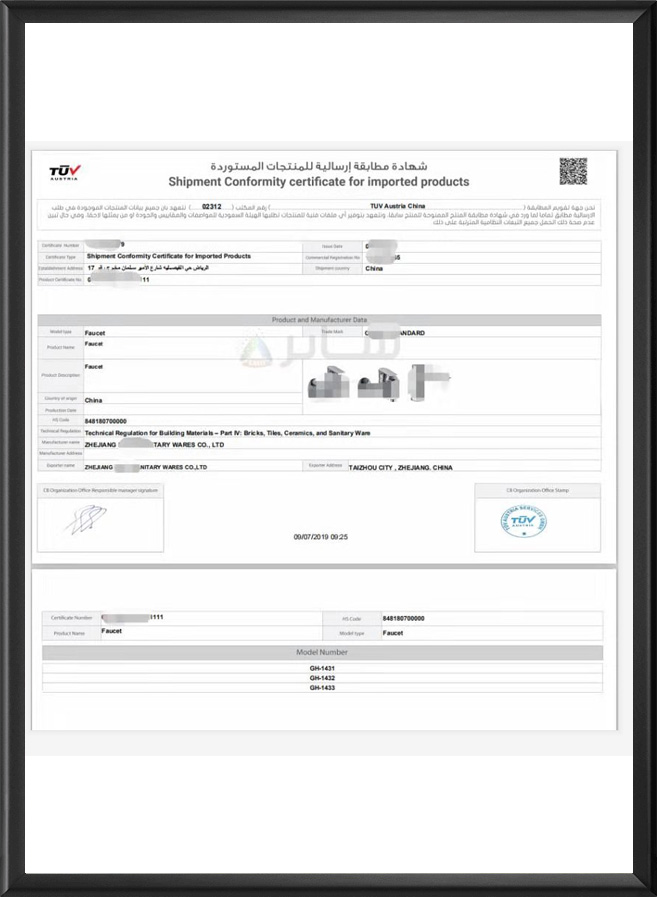Screen dimensions: 657x897
Task: Click the TUV Austria logo
Action: (x=65, y=171)
